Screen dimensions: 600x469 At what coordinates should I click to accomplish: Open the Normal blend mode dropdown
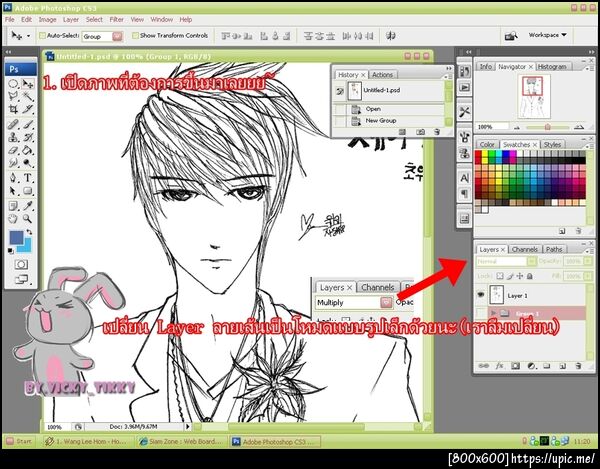(532, 261)
